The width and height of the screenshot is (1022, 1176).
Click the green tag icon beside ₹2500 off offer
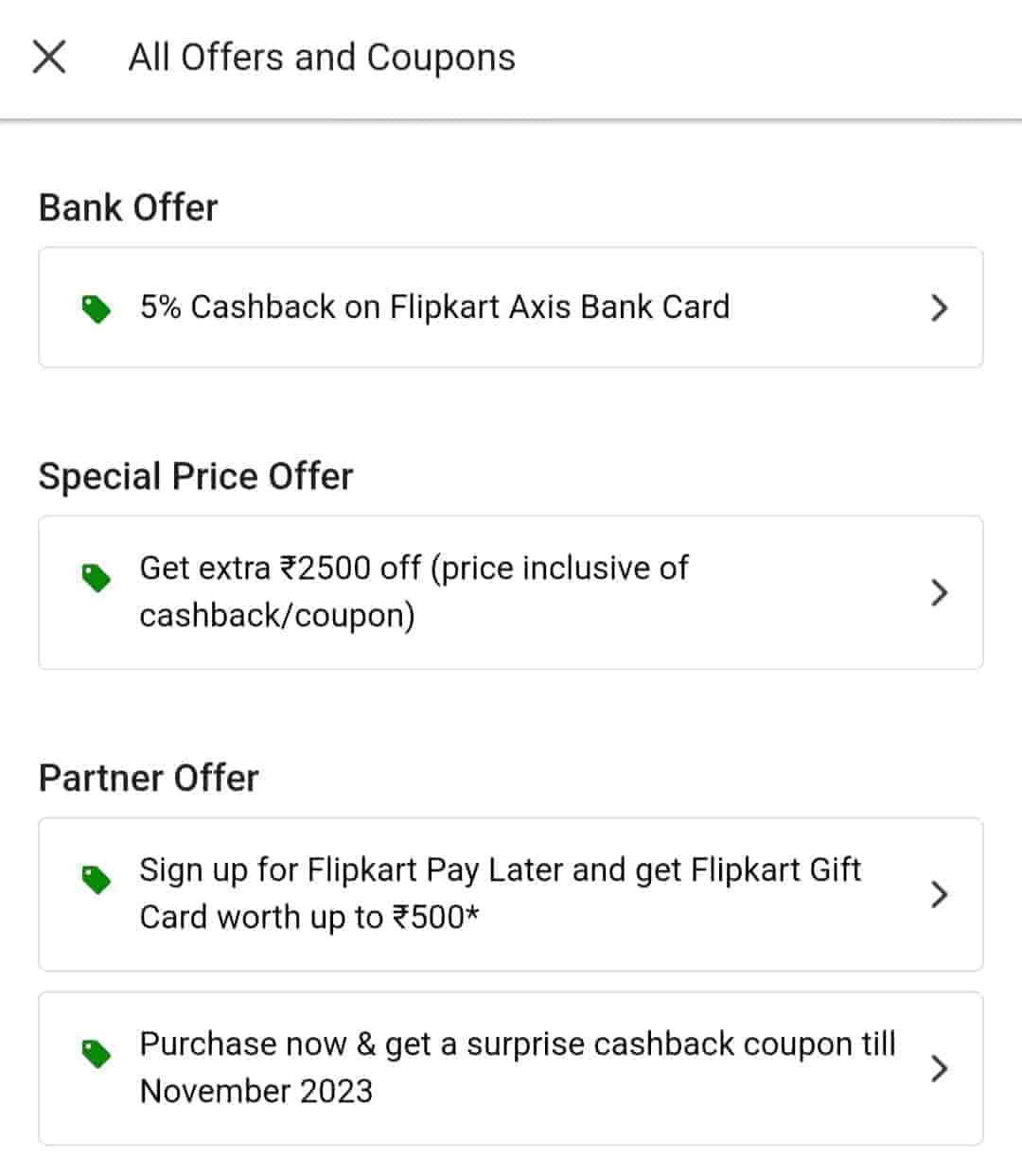pos(96,577)
